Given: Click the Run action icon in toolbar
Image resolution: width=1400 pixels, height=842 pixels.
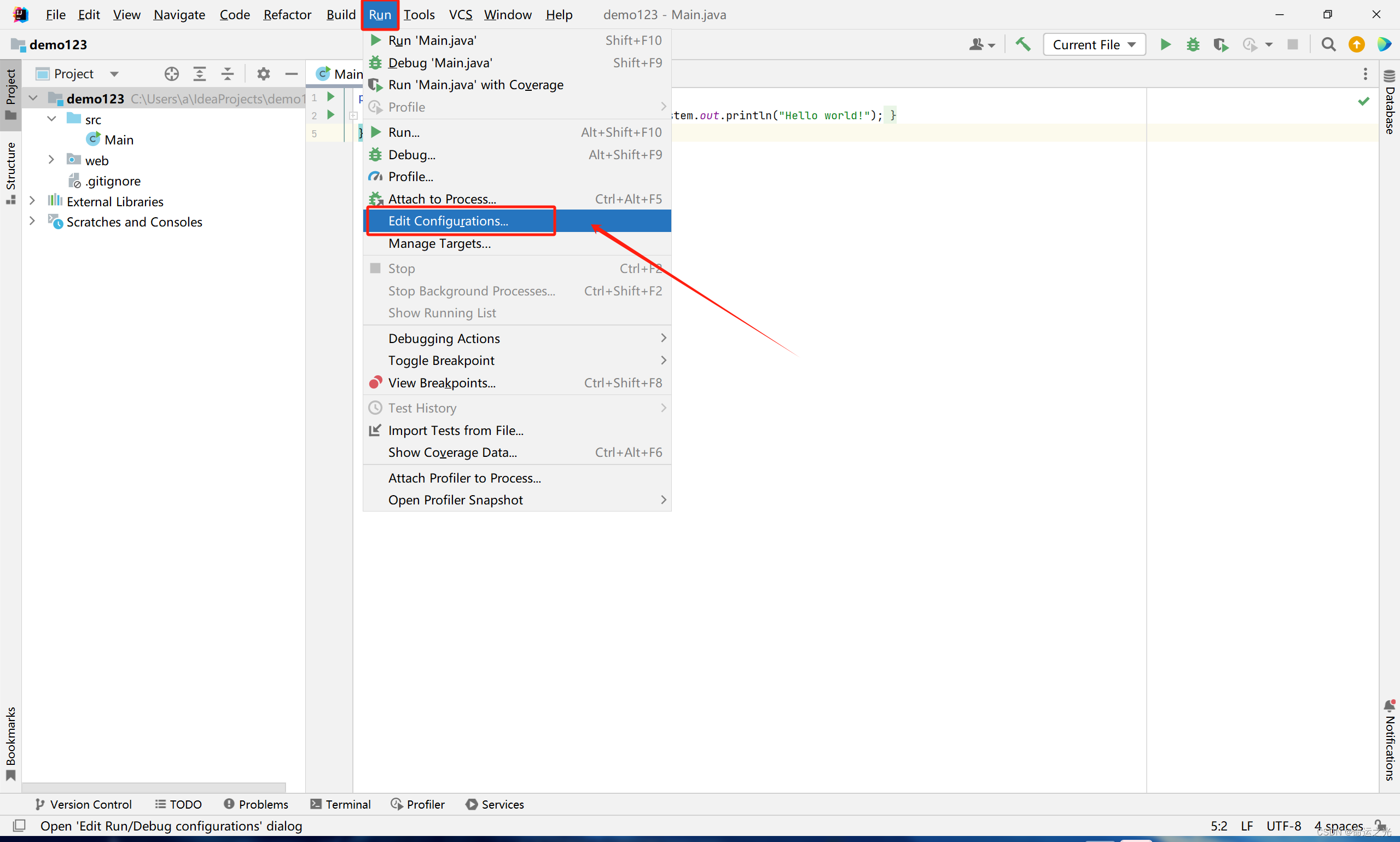Looking at the screenshot, I should 1164,45.
